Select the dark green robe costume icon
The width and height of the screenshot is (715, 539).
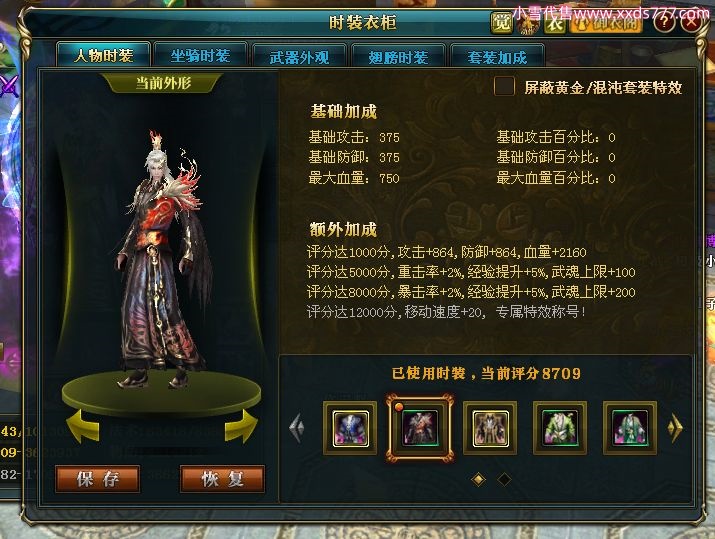click(630, 428)
